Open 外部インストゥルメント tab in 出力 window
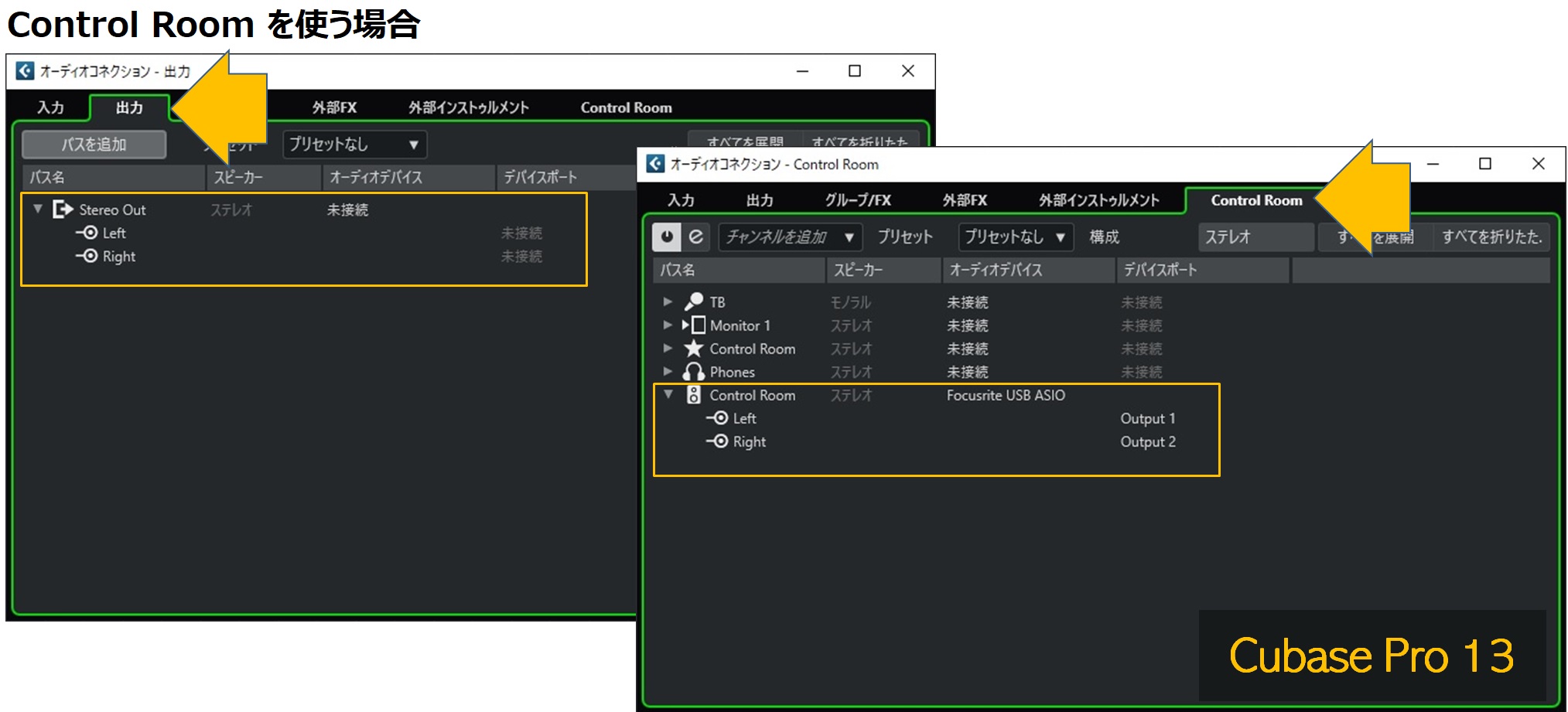 pos(469,107)
